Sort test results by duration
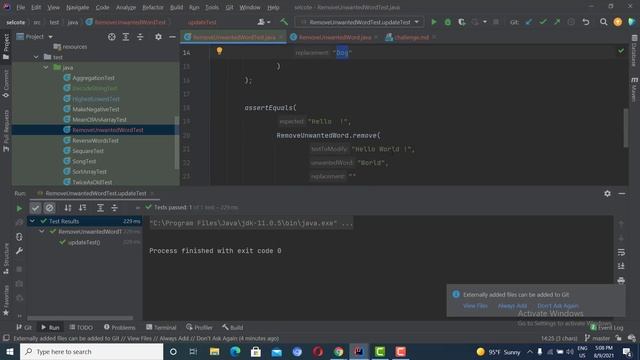The height and width of the screenshot is (360, 640). pyautogui.click(x=82, y=208)
